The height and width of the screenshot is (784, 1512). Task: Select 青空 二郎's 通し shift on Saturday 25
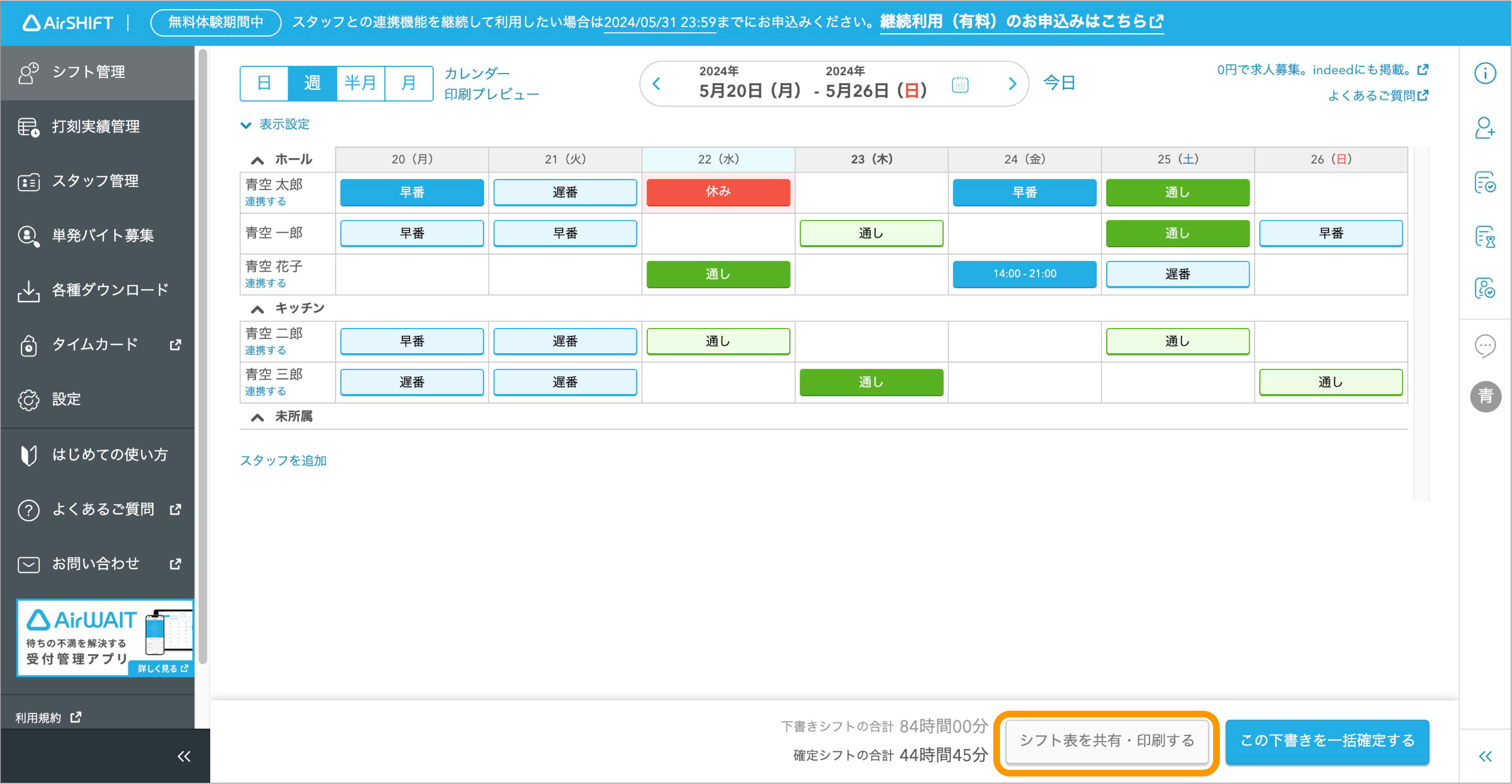[x=1177, y=341]
